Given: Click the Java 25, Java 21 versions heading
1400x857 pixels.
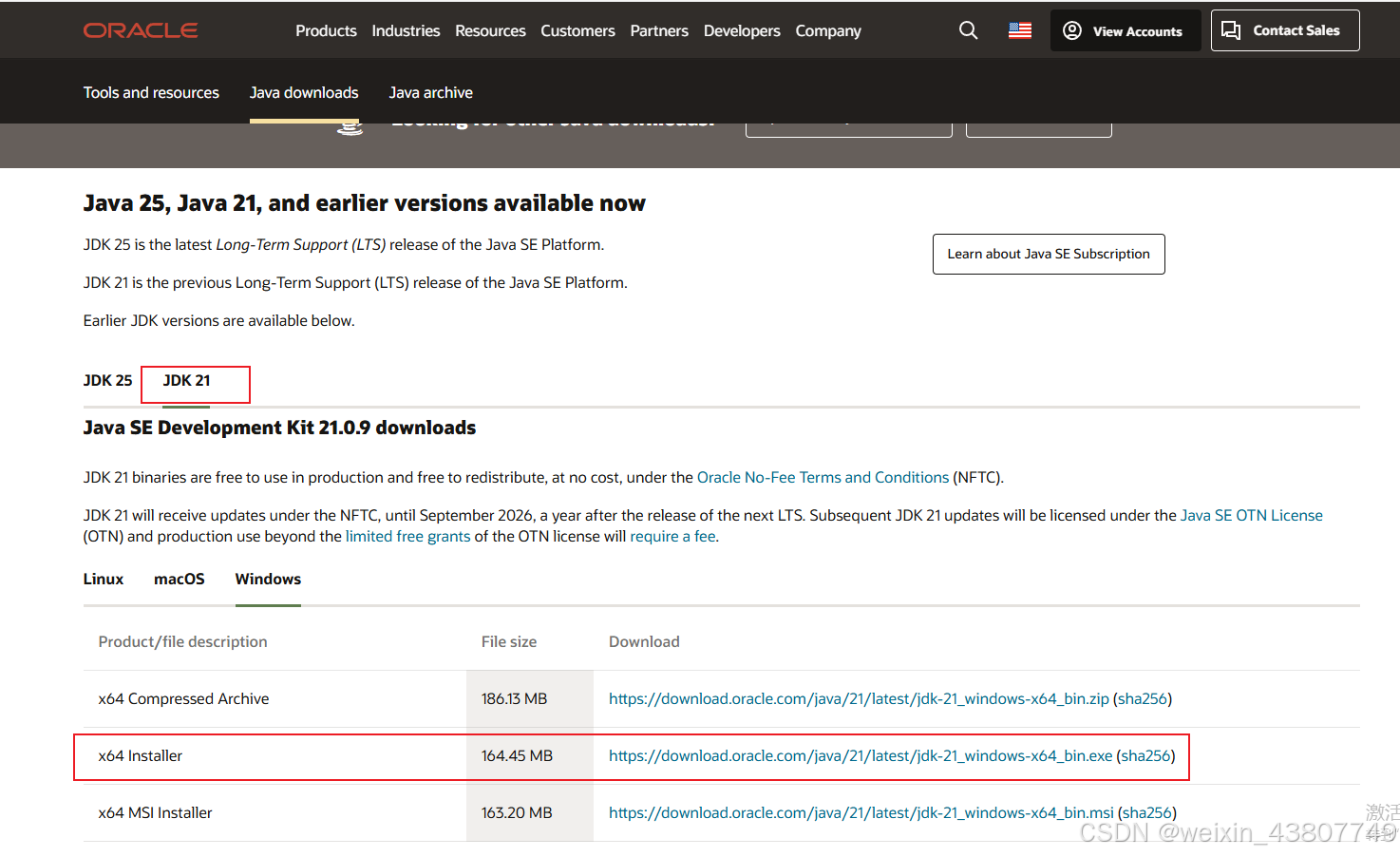Looking at the screenshot, I should 365,203.
